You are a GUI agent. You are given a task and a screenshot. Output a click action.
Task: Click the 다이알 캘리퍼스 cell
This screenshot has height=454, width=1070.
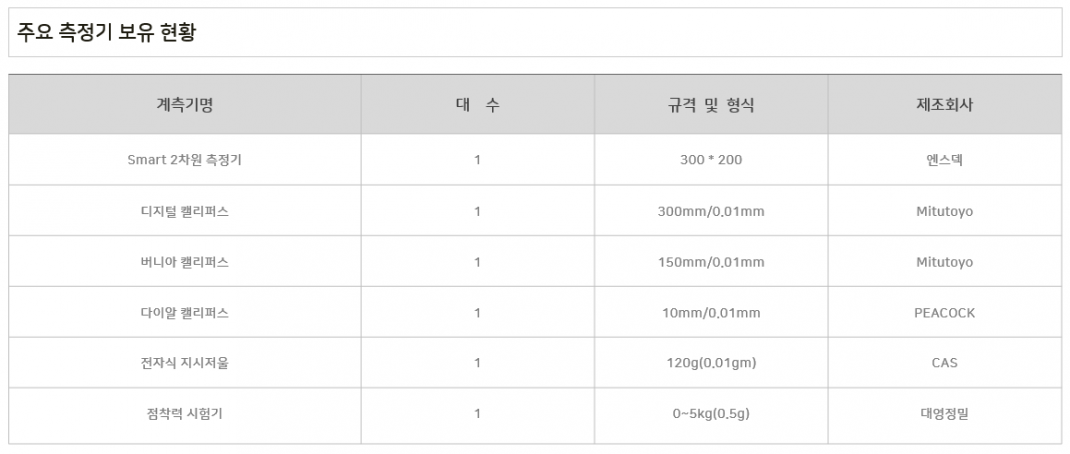coord(185,313)
